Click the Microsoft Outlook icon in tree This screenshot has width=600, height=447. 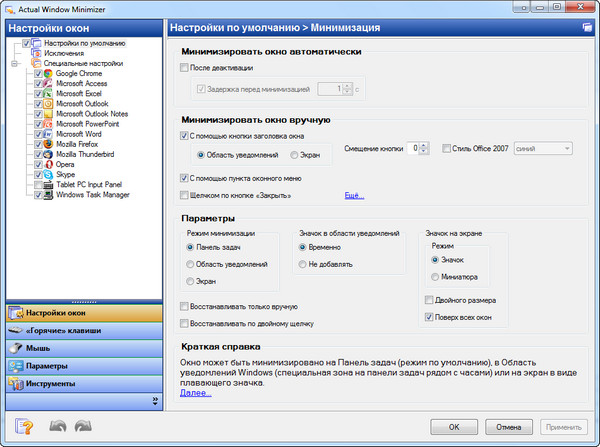tap(48, 104)
